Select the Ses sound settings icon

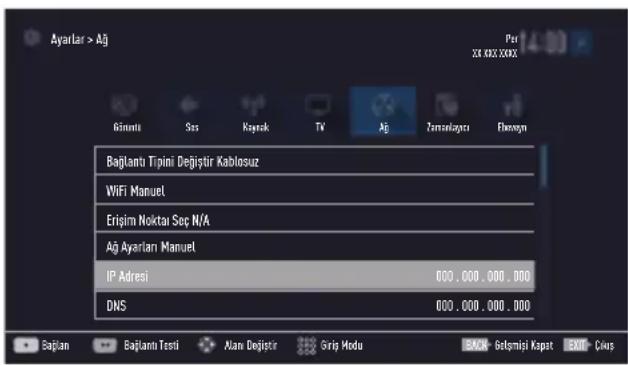tap(189, 105)
